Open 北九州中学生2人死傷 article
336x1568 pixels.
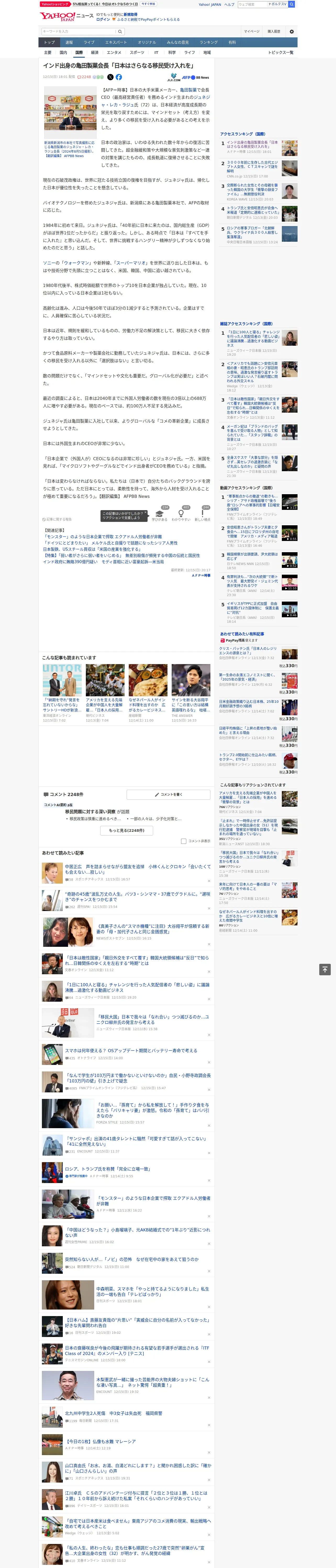coord(113,1413)
